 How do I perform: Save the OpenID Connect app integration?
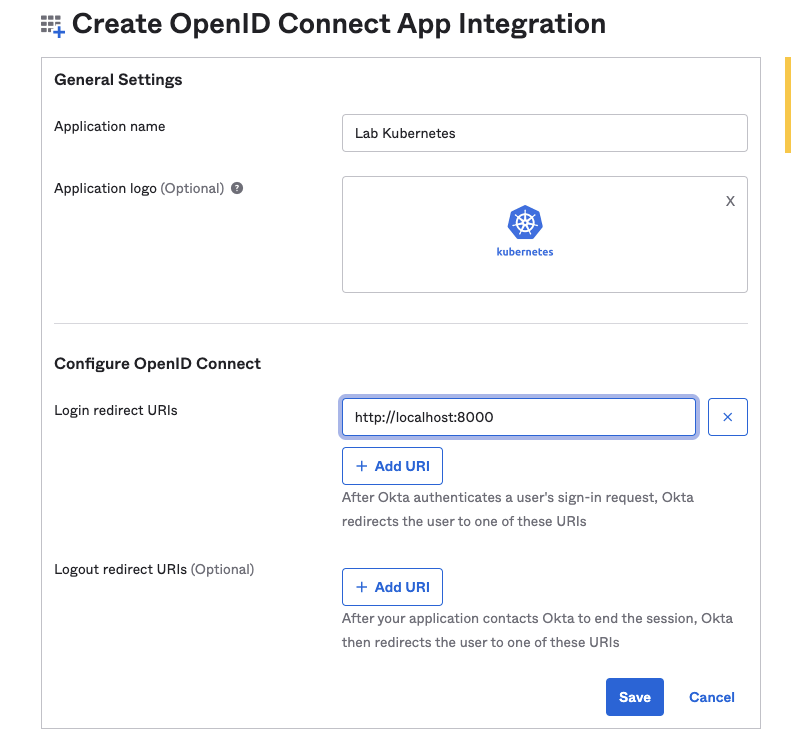click(x=634, y=697)
